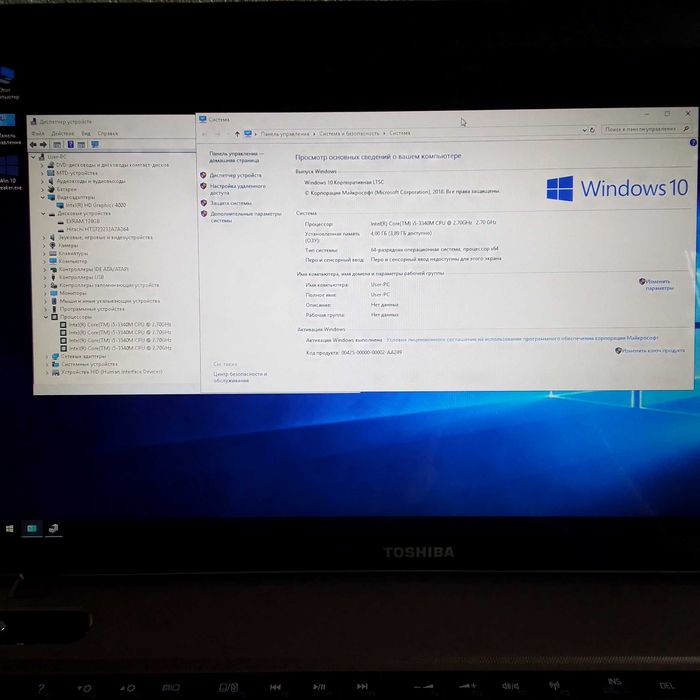Click the Device Manager taskbar icon
700x700 pixels.
pyautogui.click(x=54, y=529)
